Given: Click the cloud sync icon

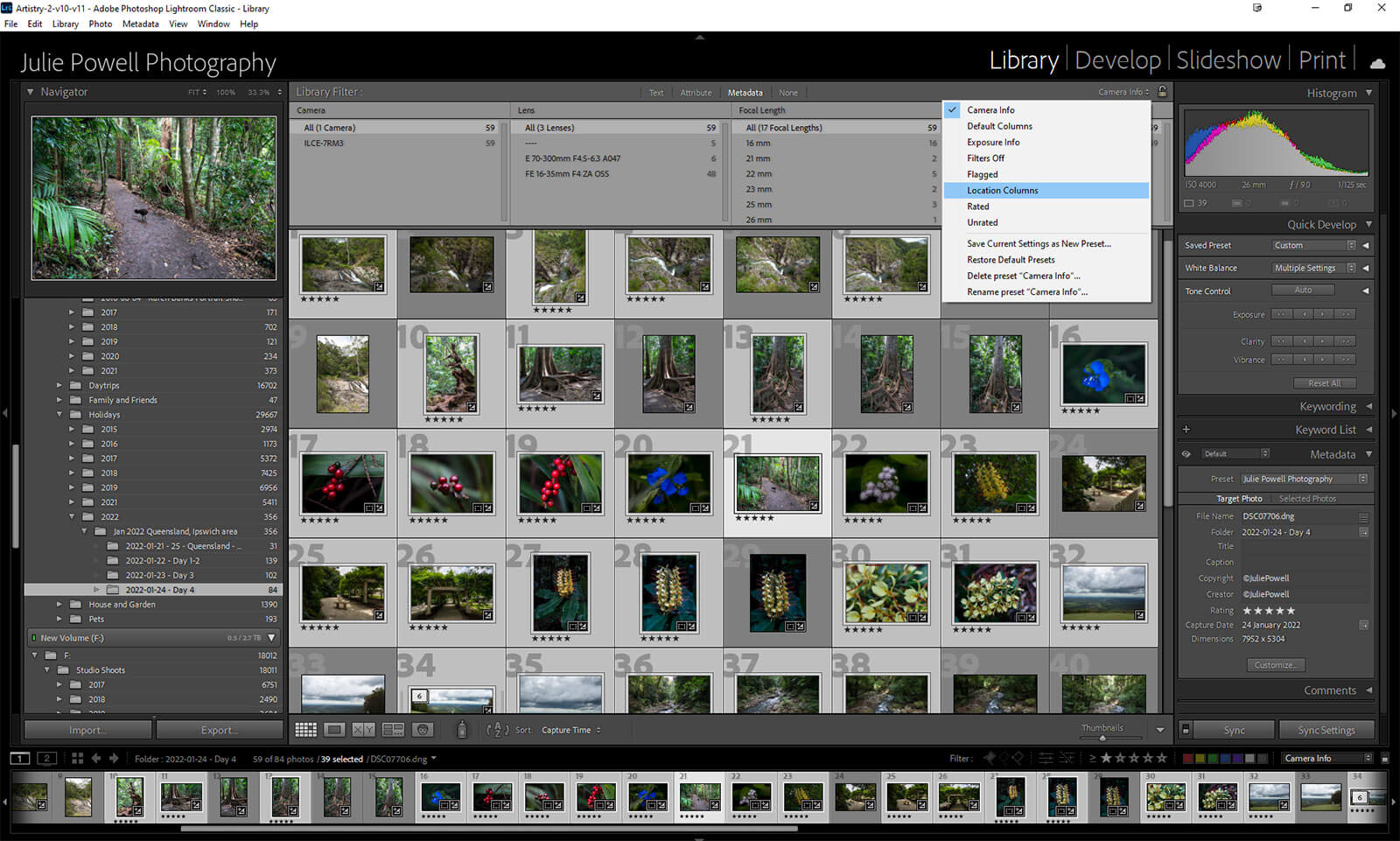Looking at the screenshot, I should pos(1377,63).
